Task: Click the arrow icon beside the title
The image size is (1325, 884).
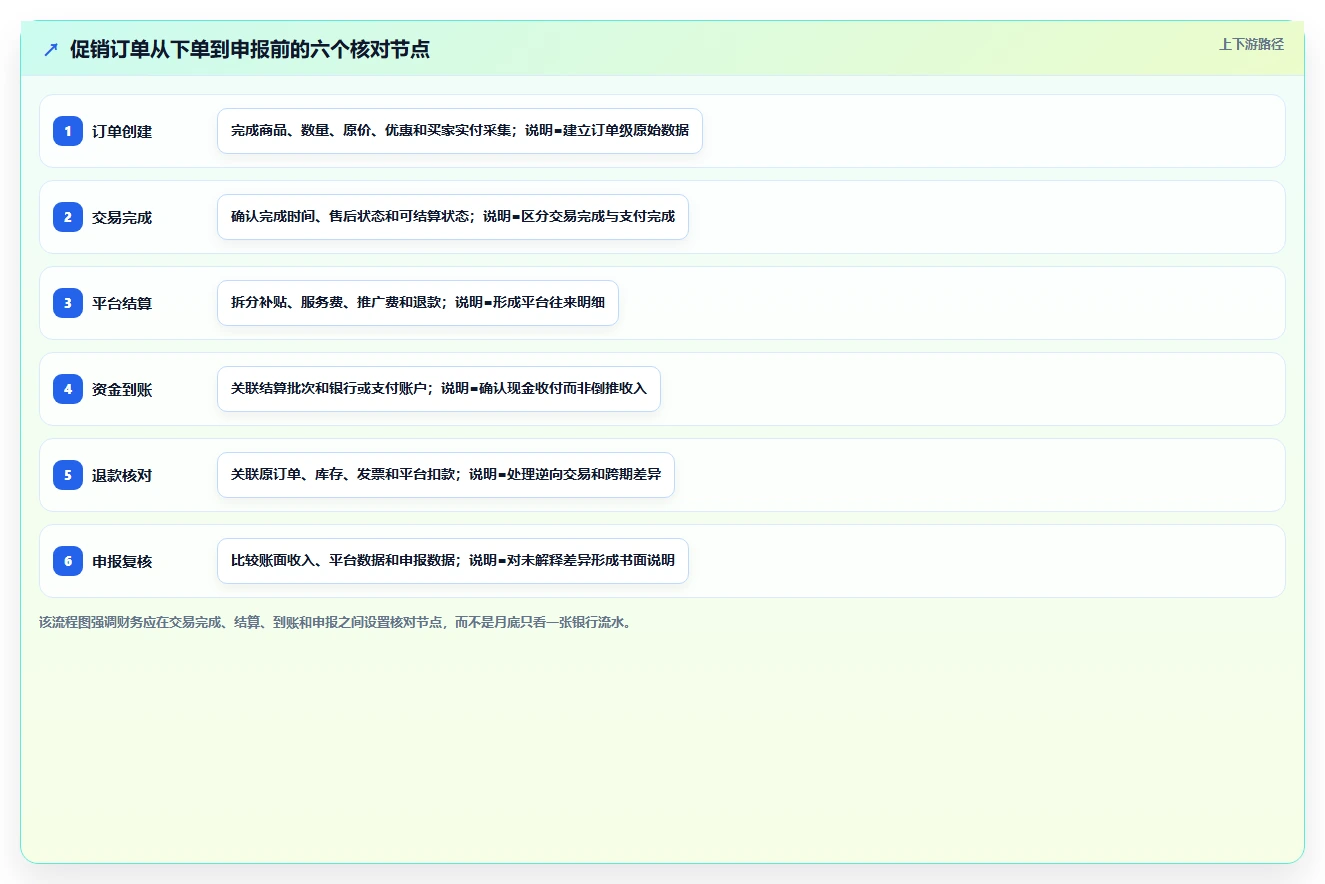Action: (x=51, y=49)
